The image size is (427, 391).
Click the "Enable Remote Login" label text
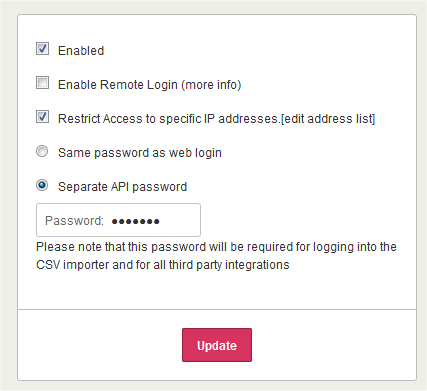pos(118,85)
